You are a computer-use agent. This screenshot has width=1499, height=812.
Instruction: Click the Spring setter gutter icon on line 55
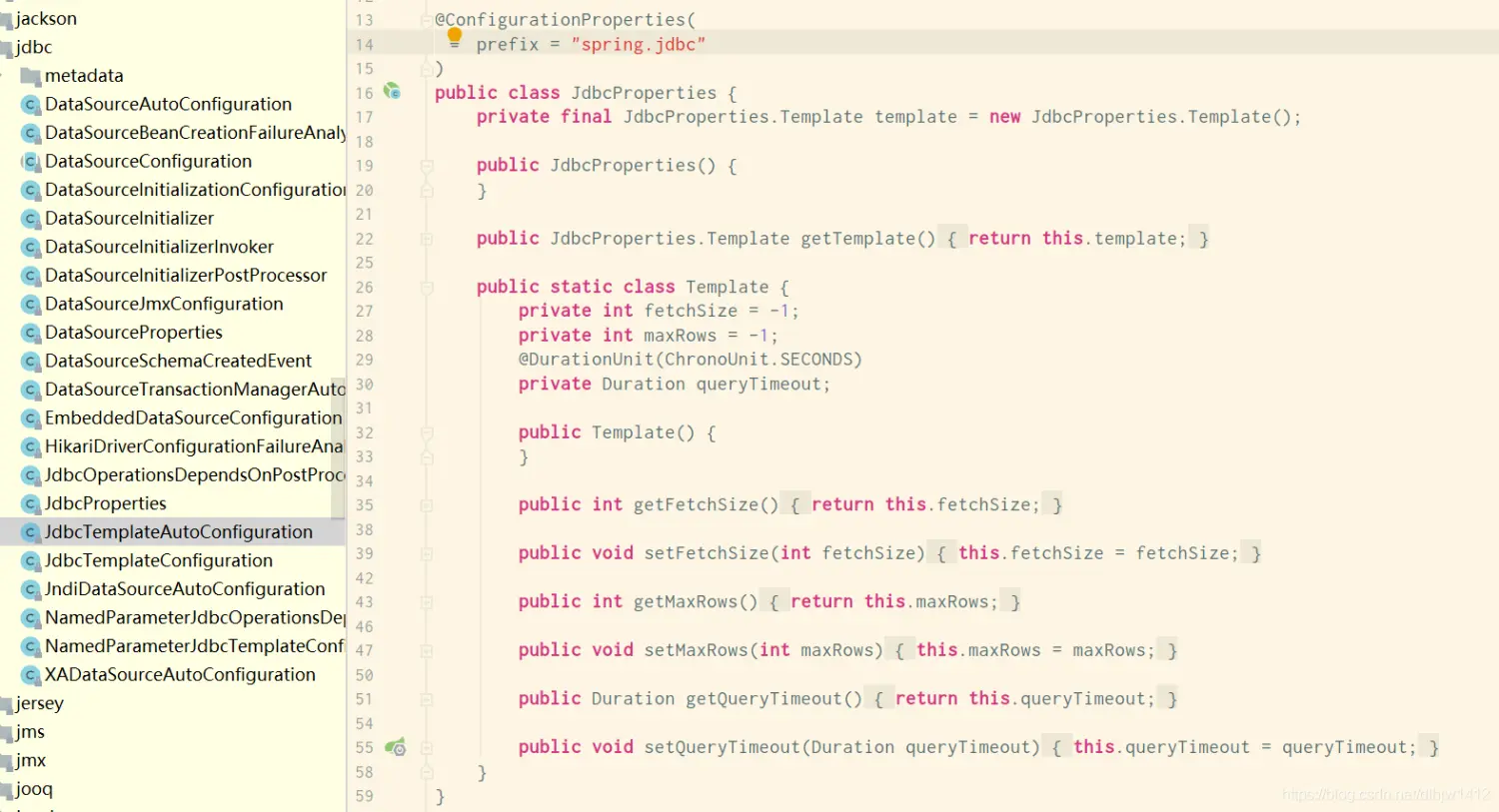point(396,746)
